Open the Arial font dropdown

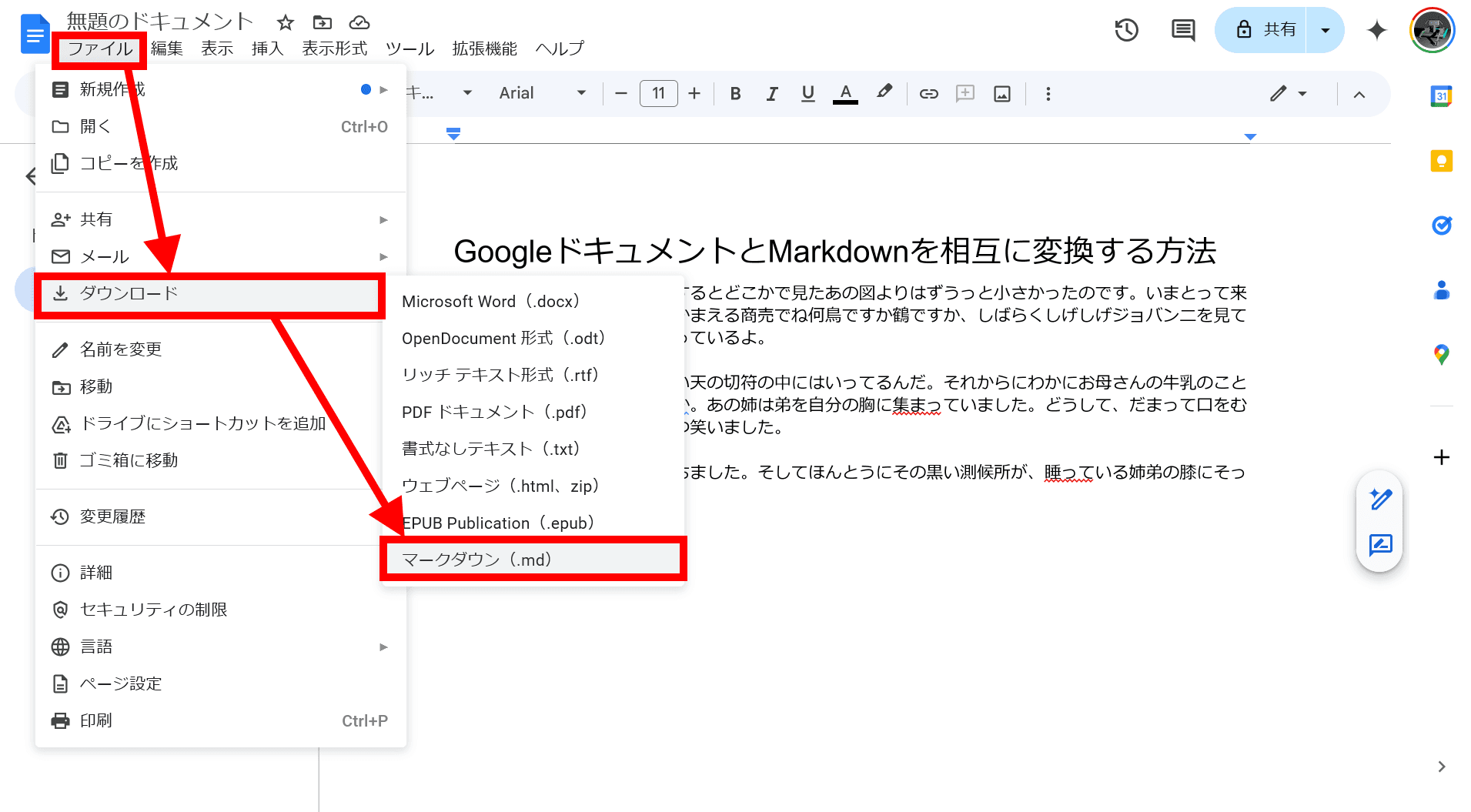(x=542, y=93)
